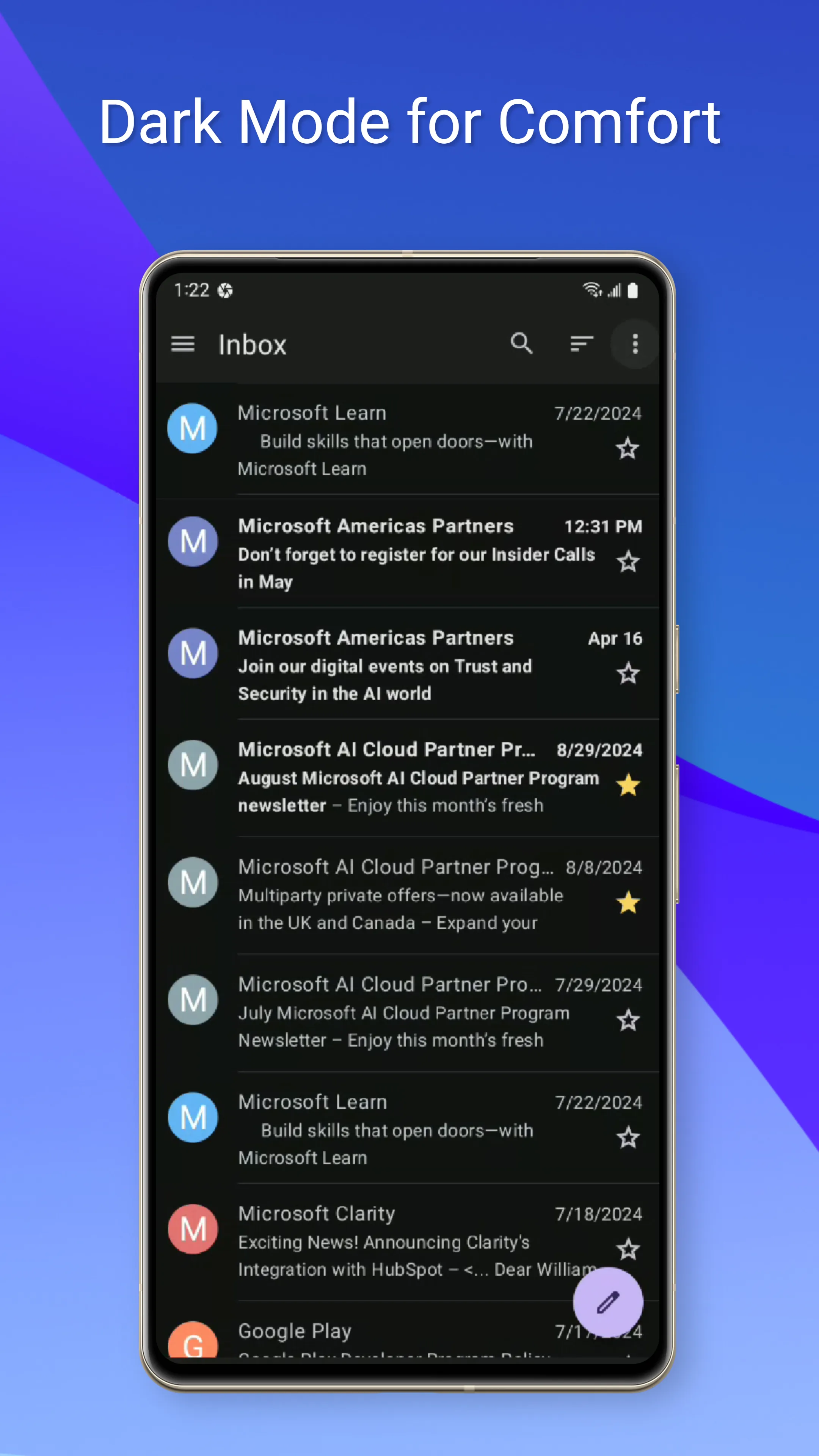Select the Microsoft Americas Partners avatar

(193, 541)
